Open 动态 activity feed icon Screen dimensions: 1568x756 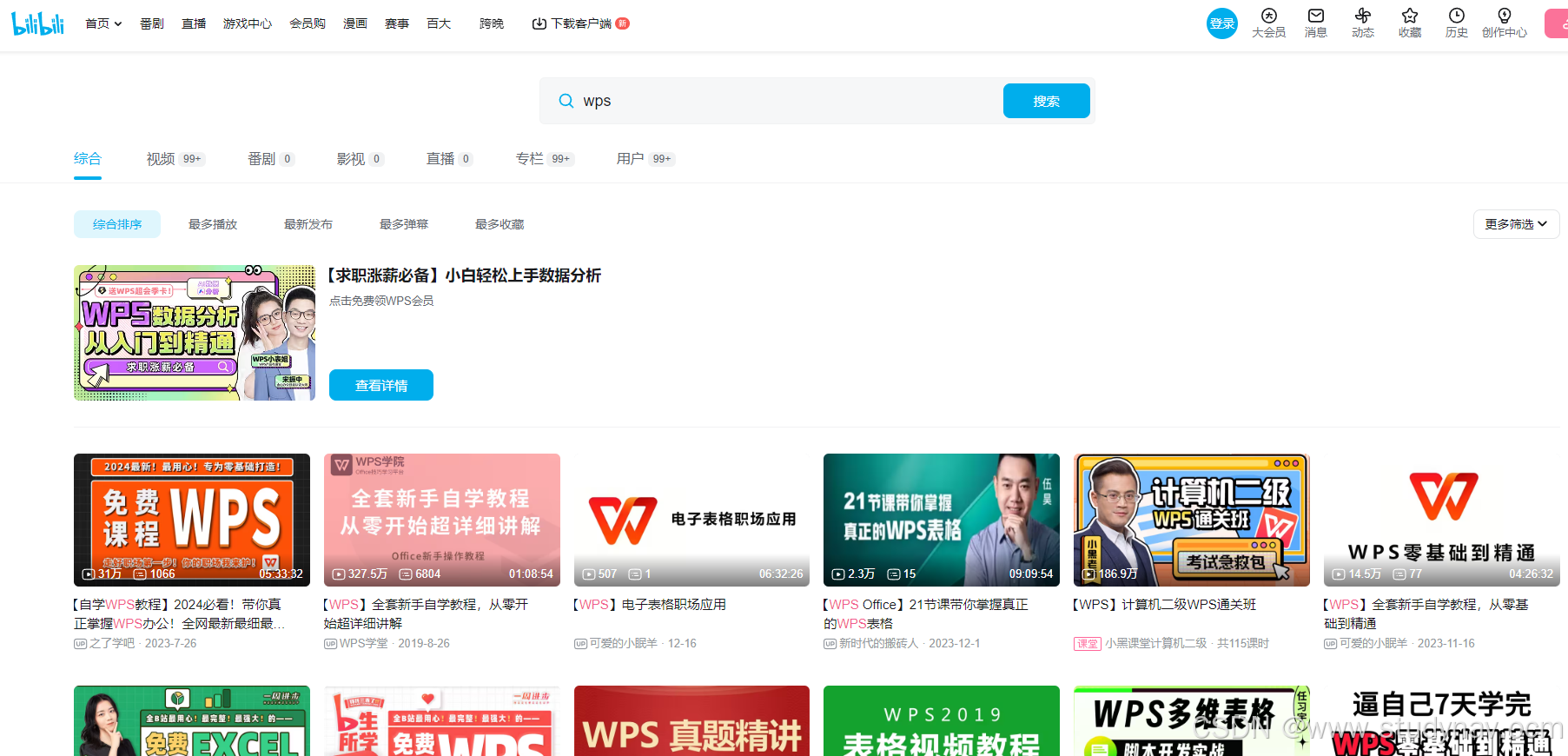coord(1362,23)
